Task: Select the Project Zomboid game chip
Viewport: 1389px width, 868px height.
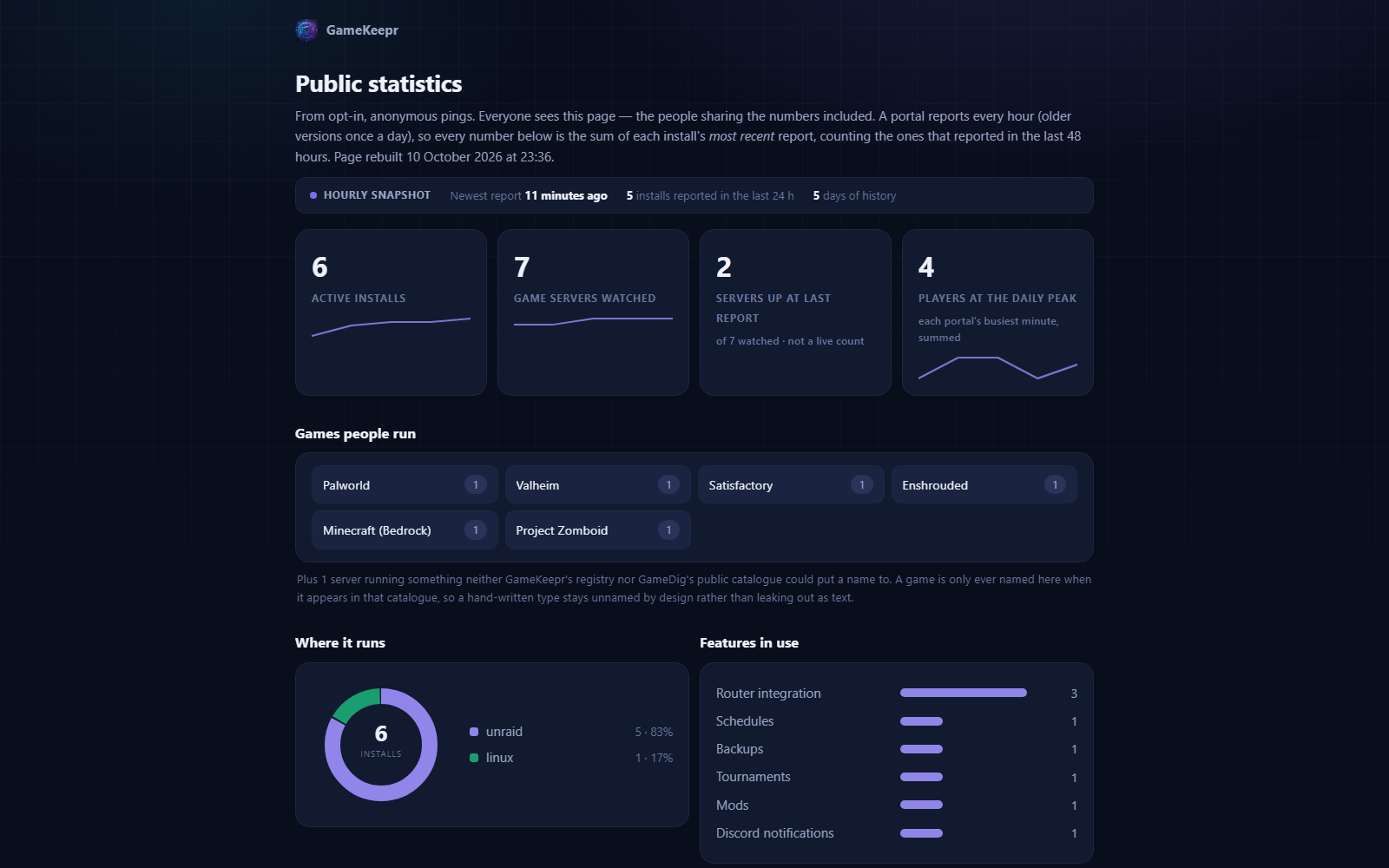Action: pyautogui.click(x=597, y=530)
